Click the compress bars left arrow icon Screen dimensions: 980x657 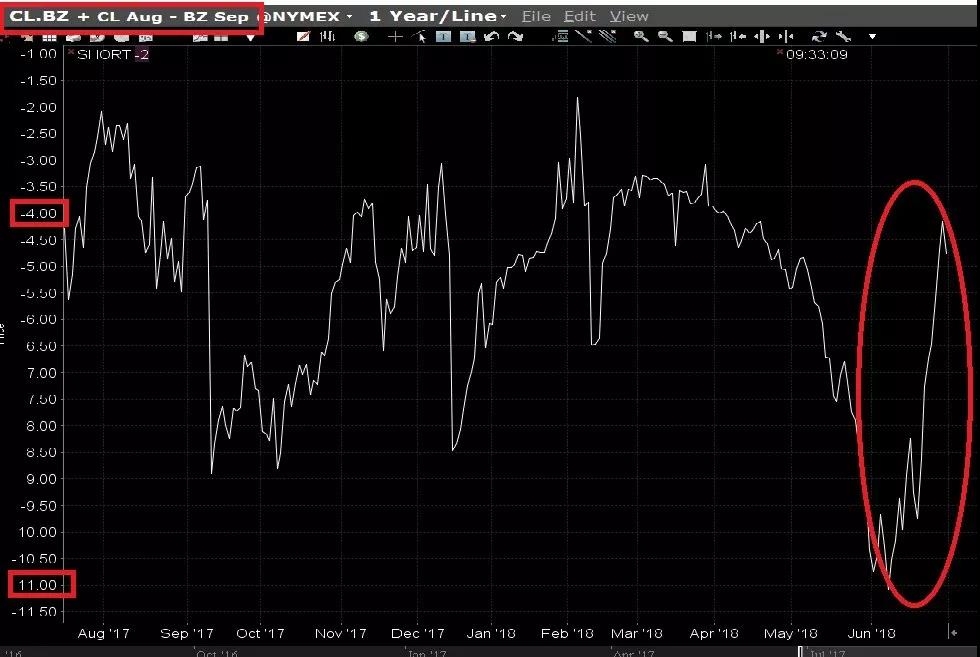[x=738, y=36]
